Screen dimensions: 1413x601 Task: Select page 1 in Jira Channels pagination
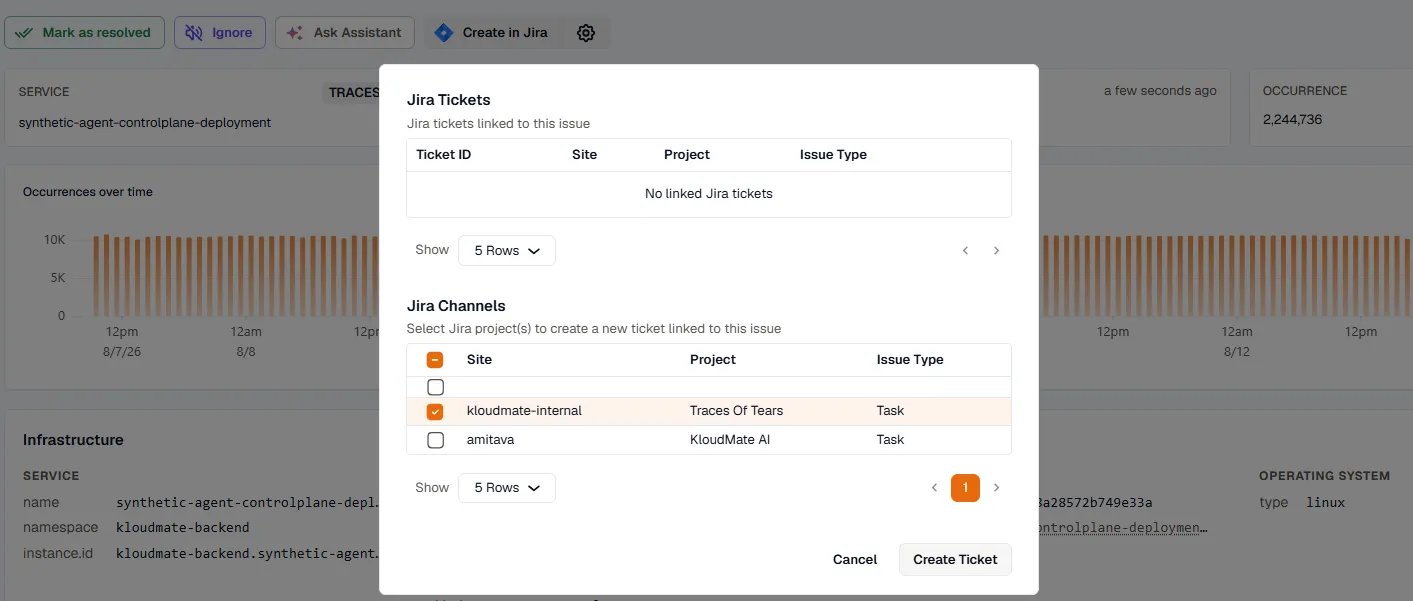pyautogui.click(x=965, y=488)
